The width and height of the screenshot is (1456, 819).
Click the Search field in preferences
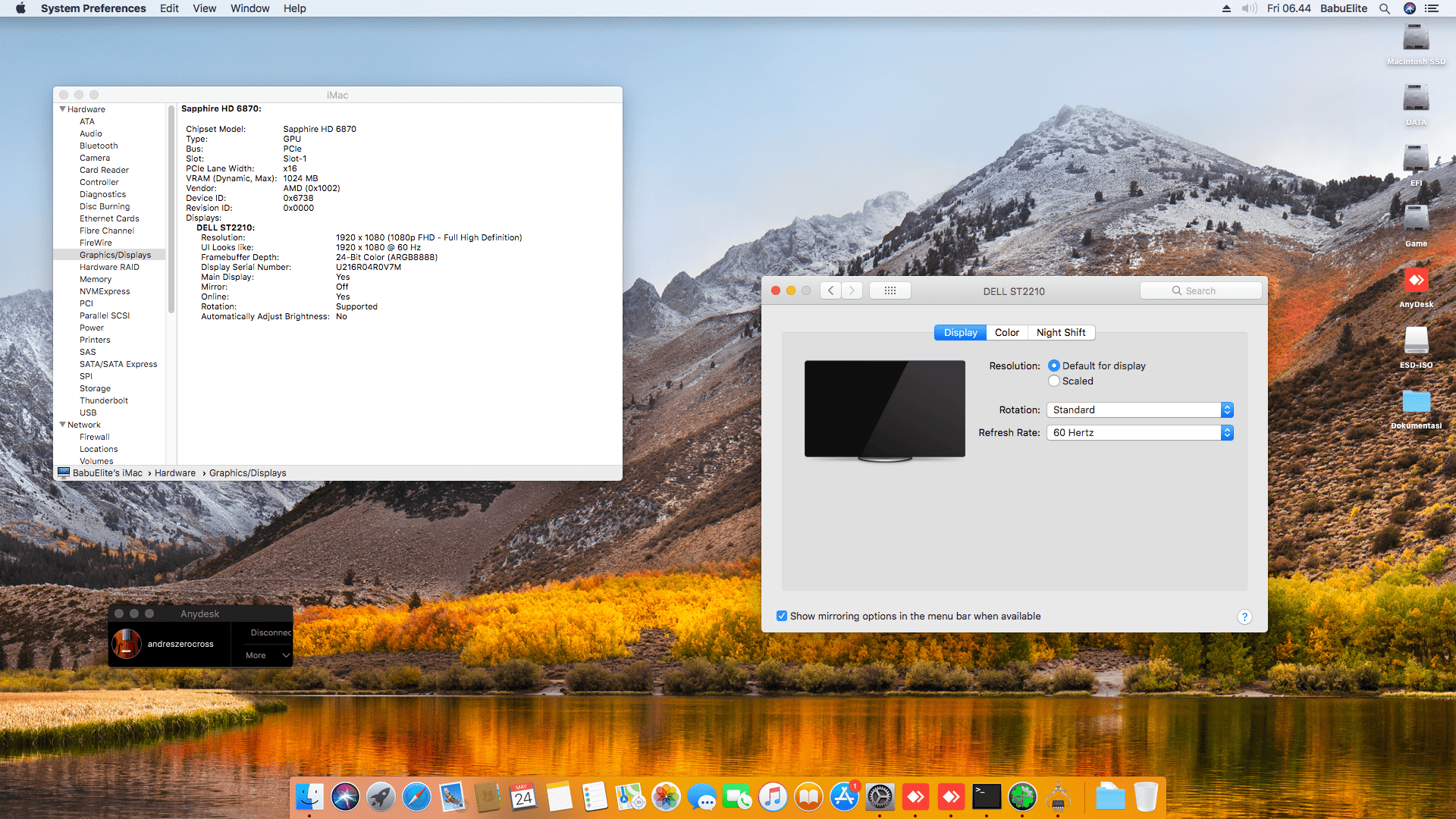[x=1200, y=290]
